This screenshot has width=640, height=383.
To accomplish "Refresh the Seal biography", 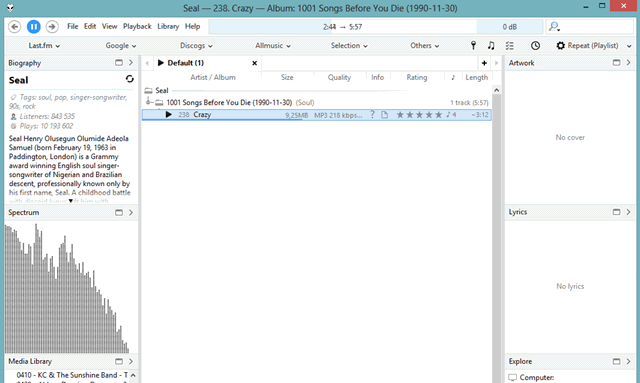I will 129,79.
